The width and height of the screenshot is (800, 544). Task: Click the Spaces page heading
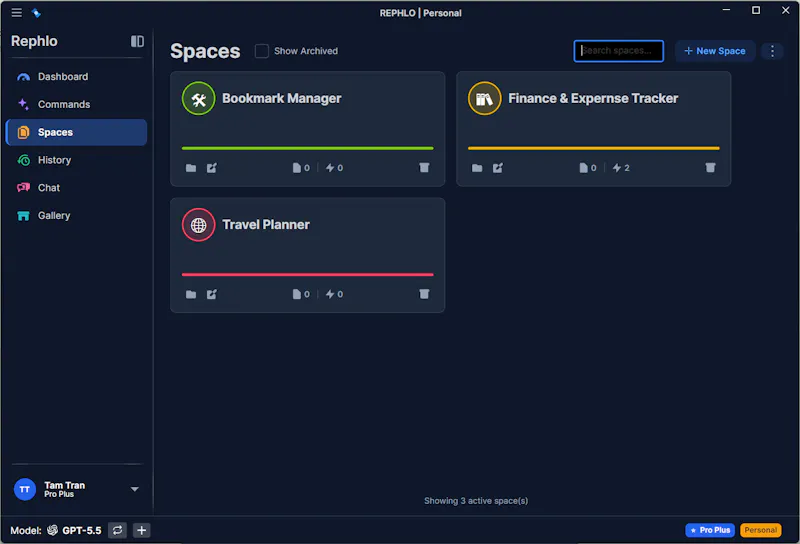[205, 51]
